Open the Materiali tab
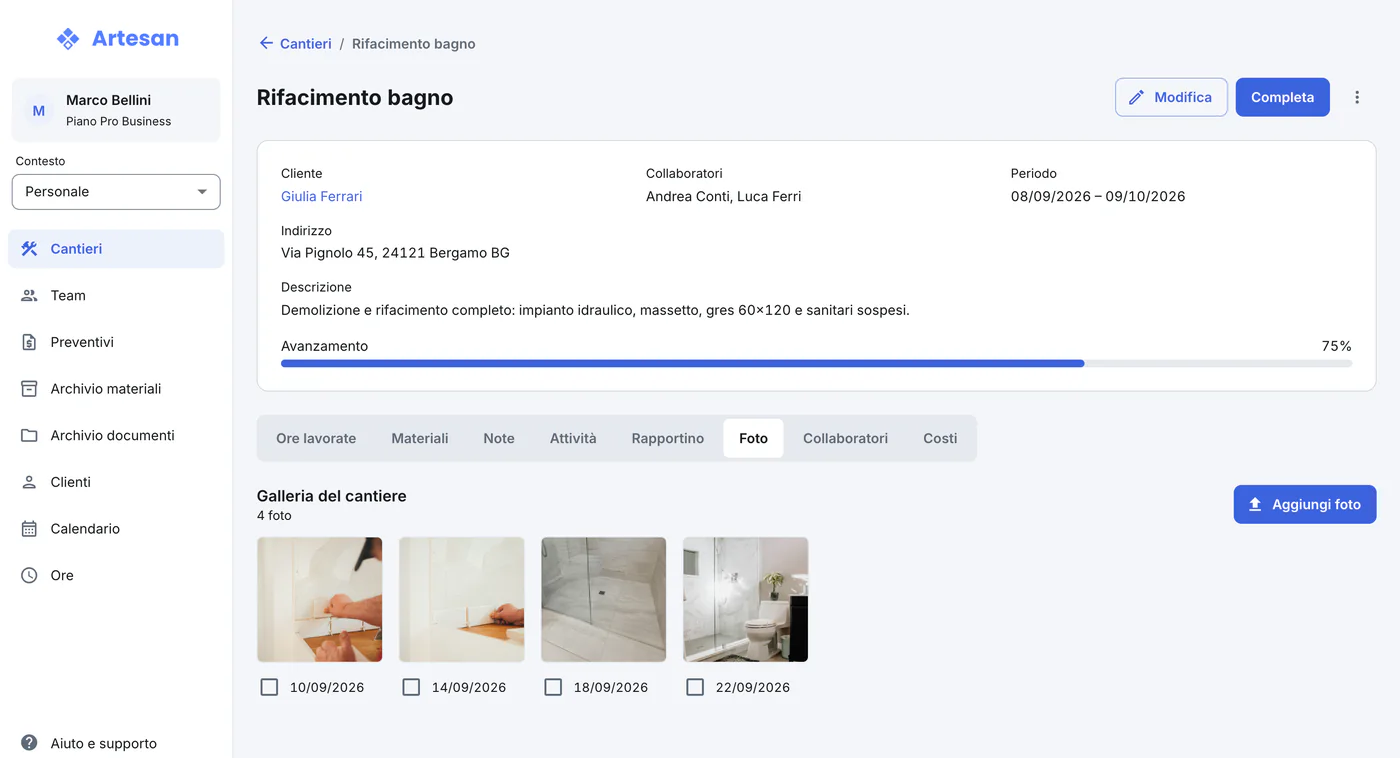Screen dimensions: 1400x758 (420, 438)
